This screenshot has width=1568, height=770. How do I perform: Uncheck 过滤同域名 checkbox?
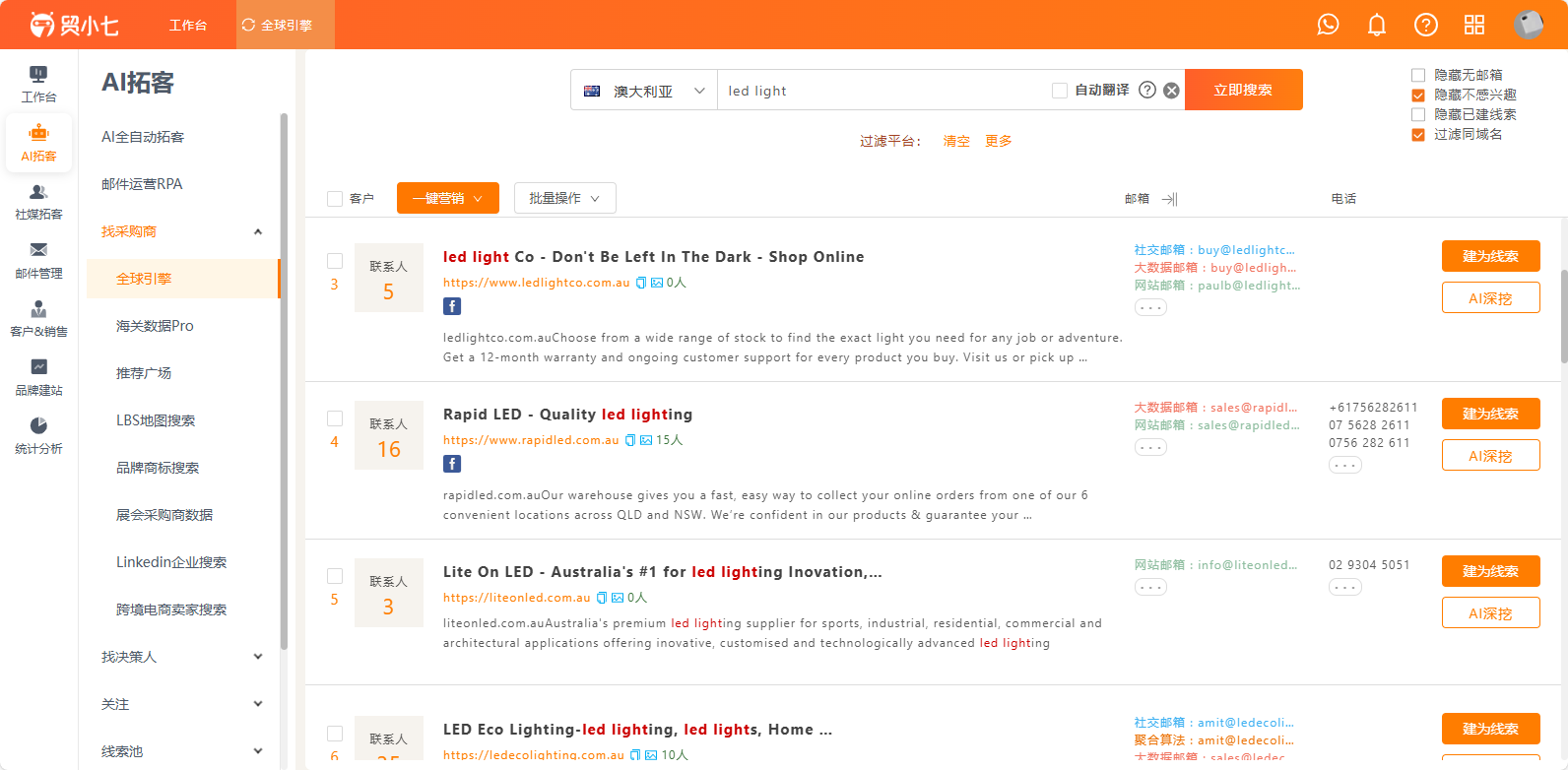1418,134
